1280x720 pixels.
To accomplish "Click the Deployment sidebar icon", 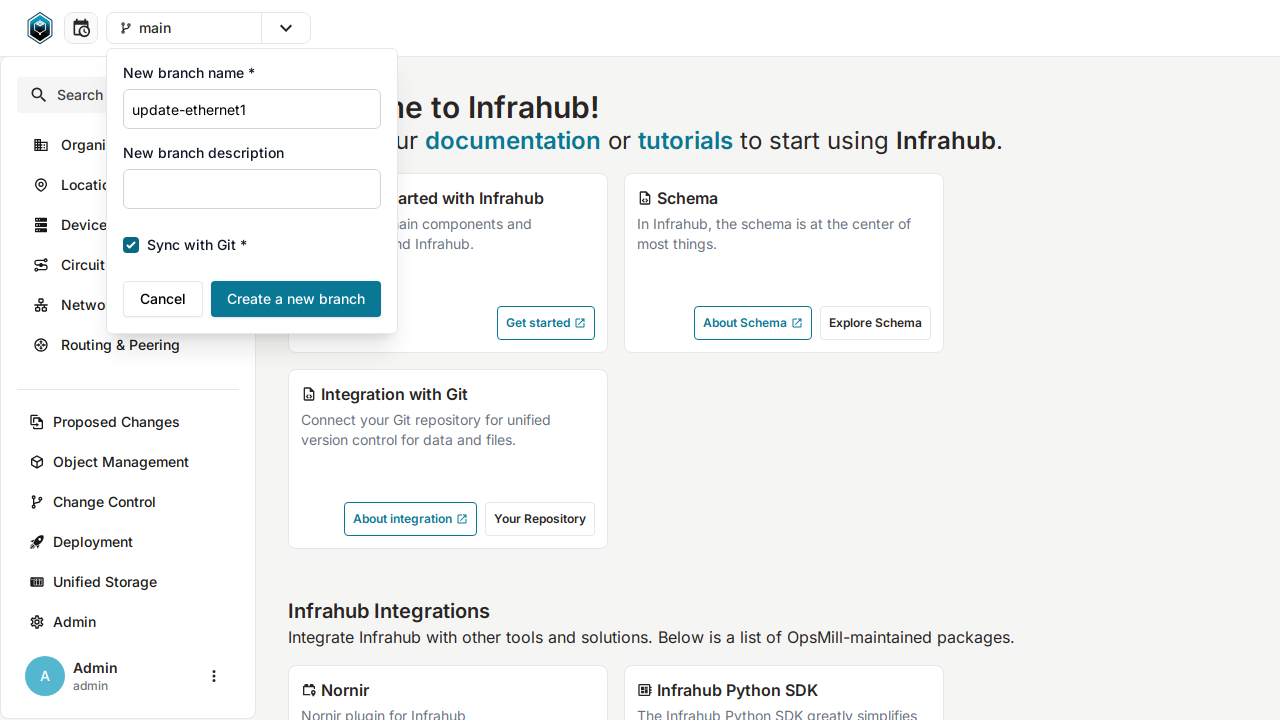I will pyautogui.click(x=37, y=541).
